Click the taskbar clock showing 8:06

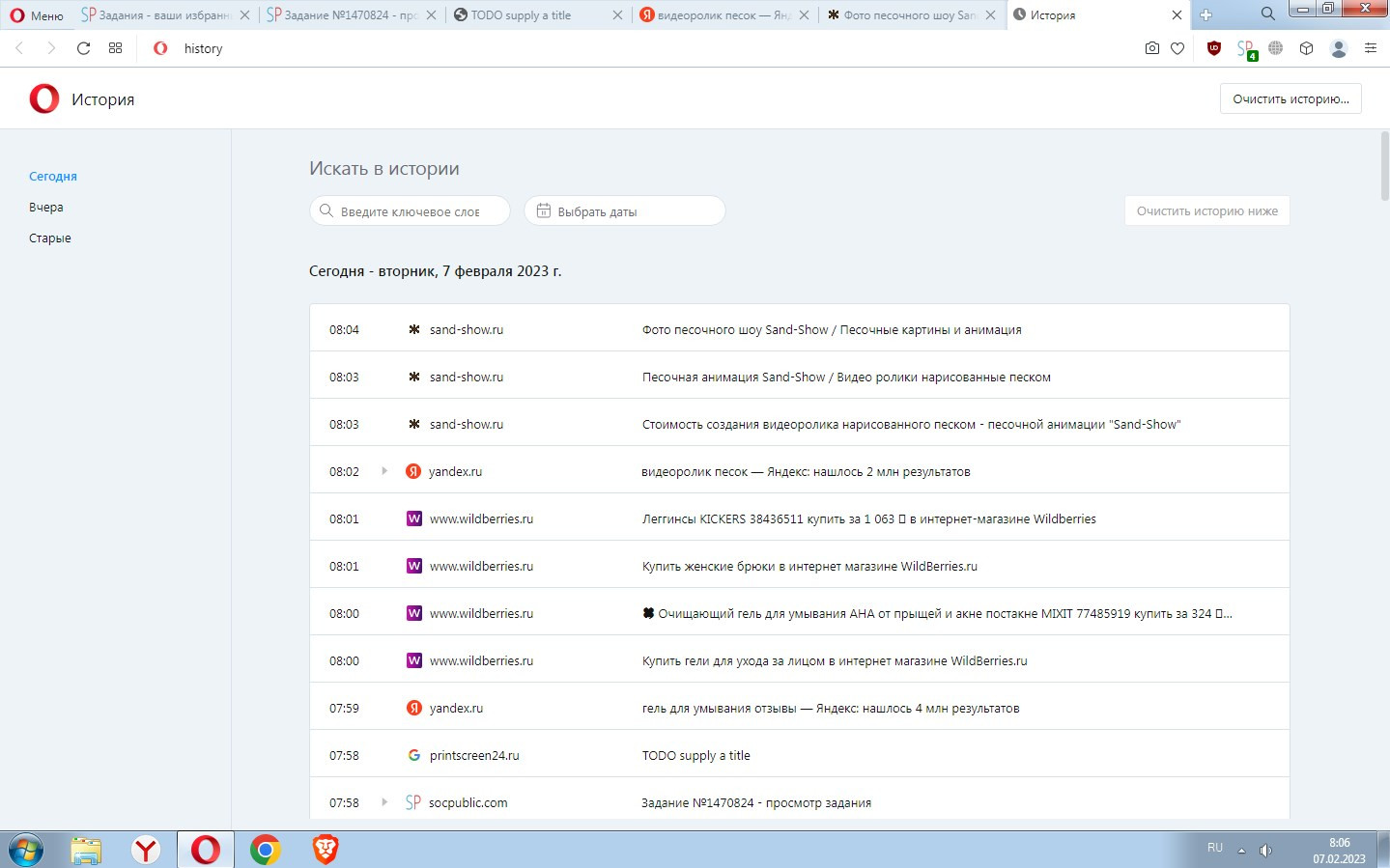coord(1339,851)
